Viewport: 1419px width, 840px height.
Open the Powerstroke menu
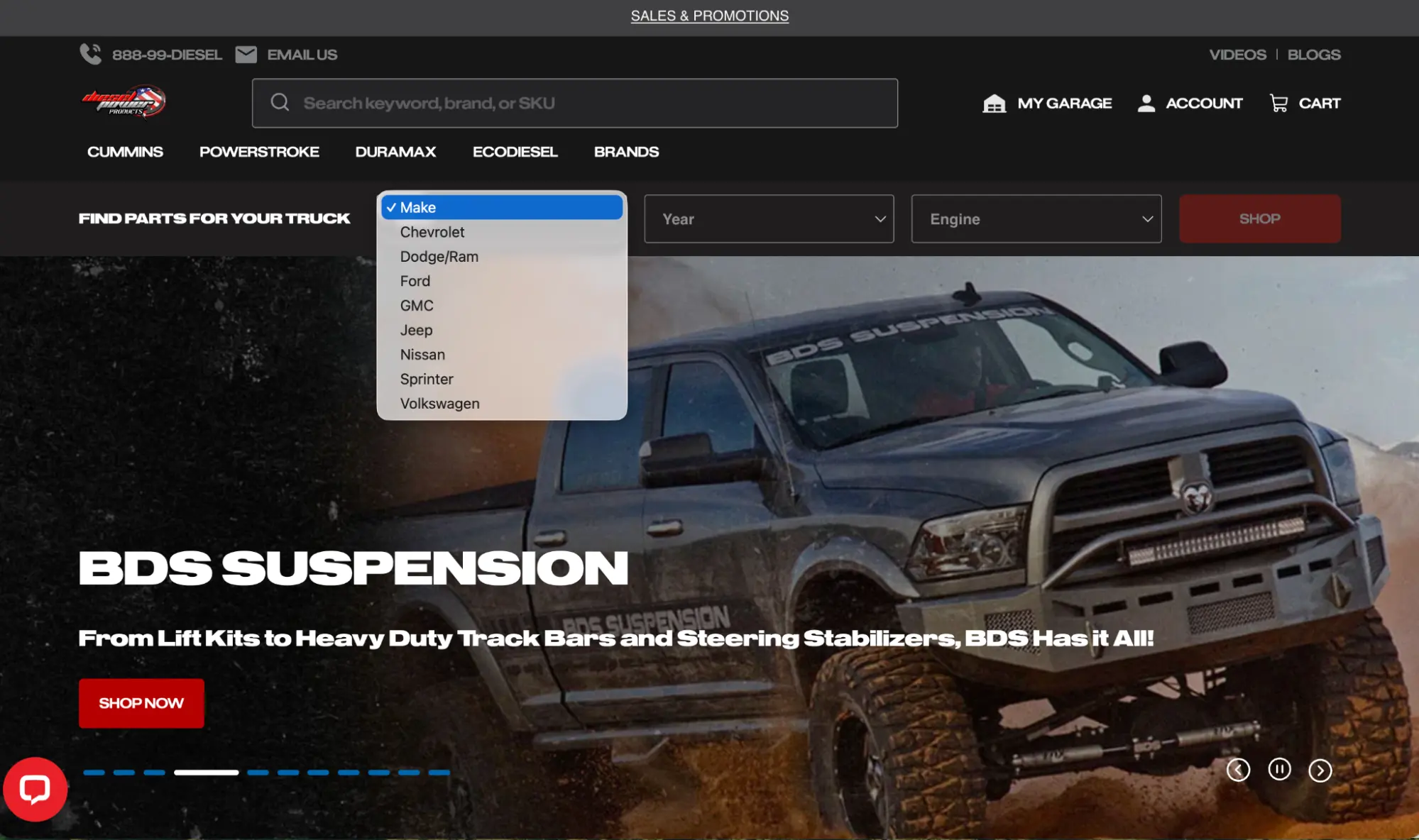point(259,152)
